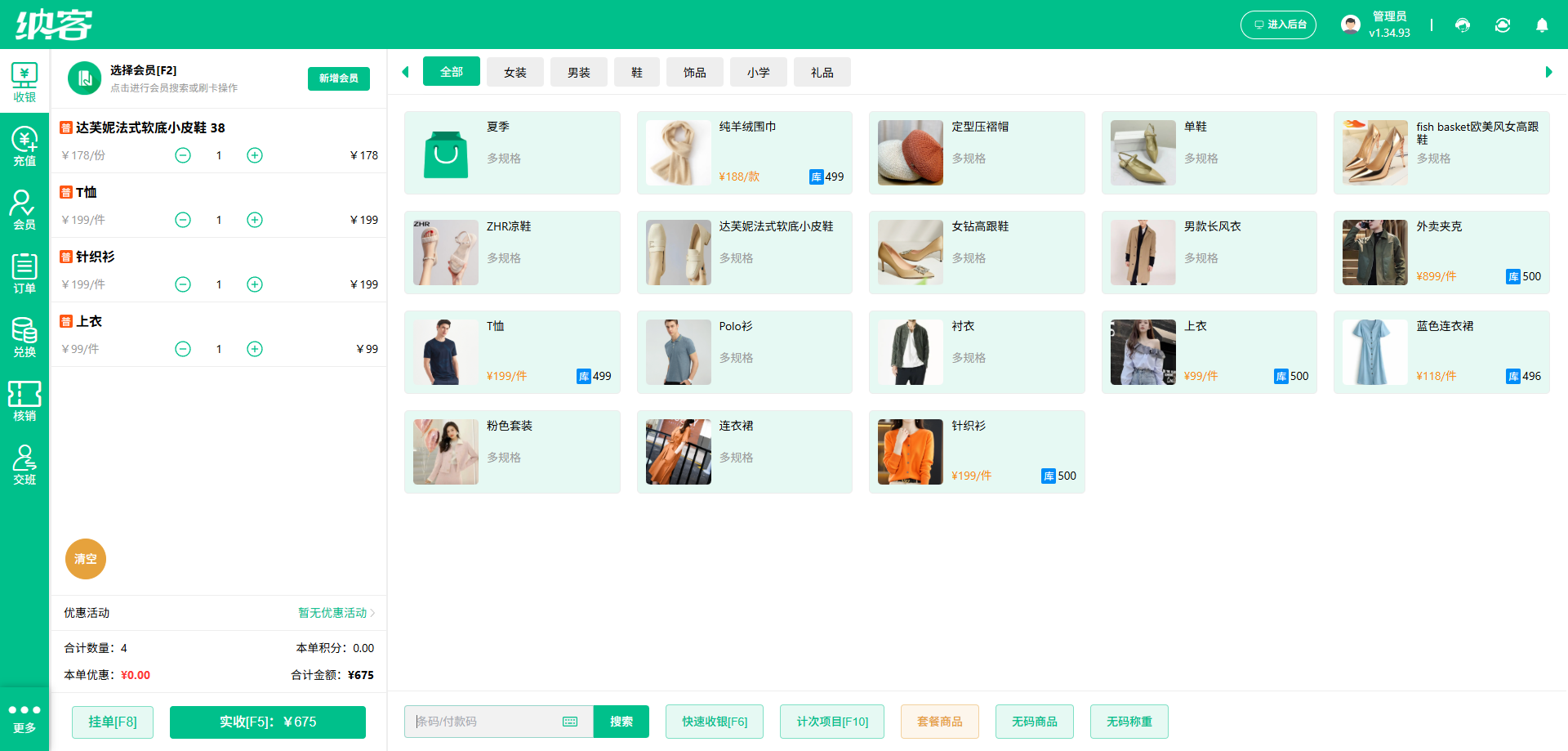Open the 核销 verification sidebar icon
This screenshot has height=751, width=1568.
[24, 400]
